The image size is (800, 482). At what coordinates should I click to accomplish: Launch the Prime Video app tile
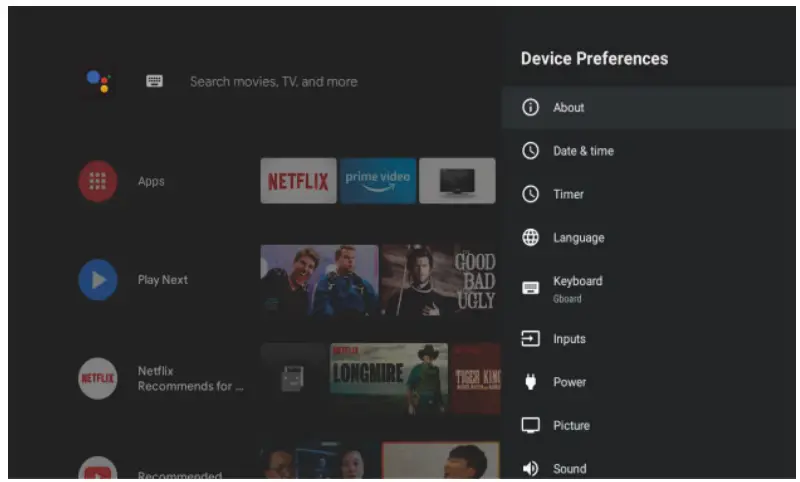(x=378, y=181)
